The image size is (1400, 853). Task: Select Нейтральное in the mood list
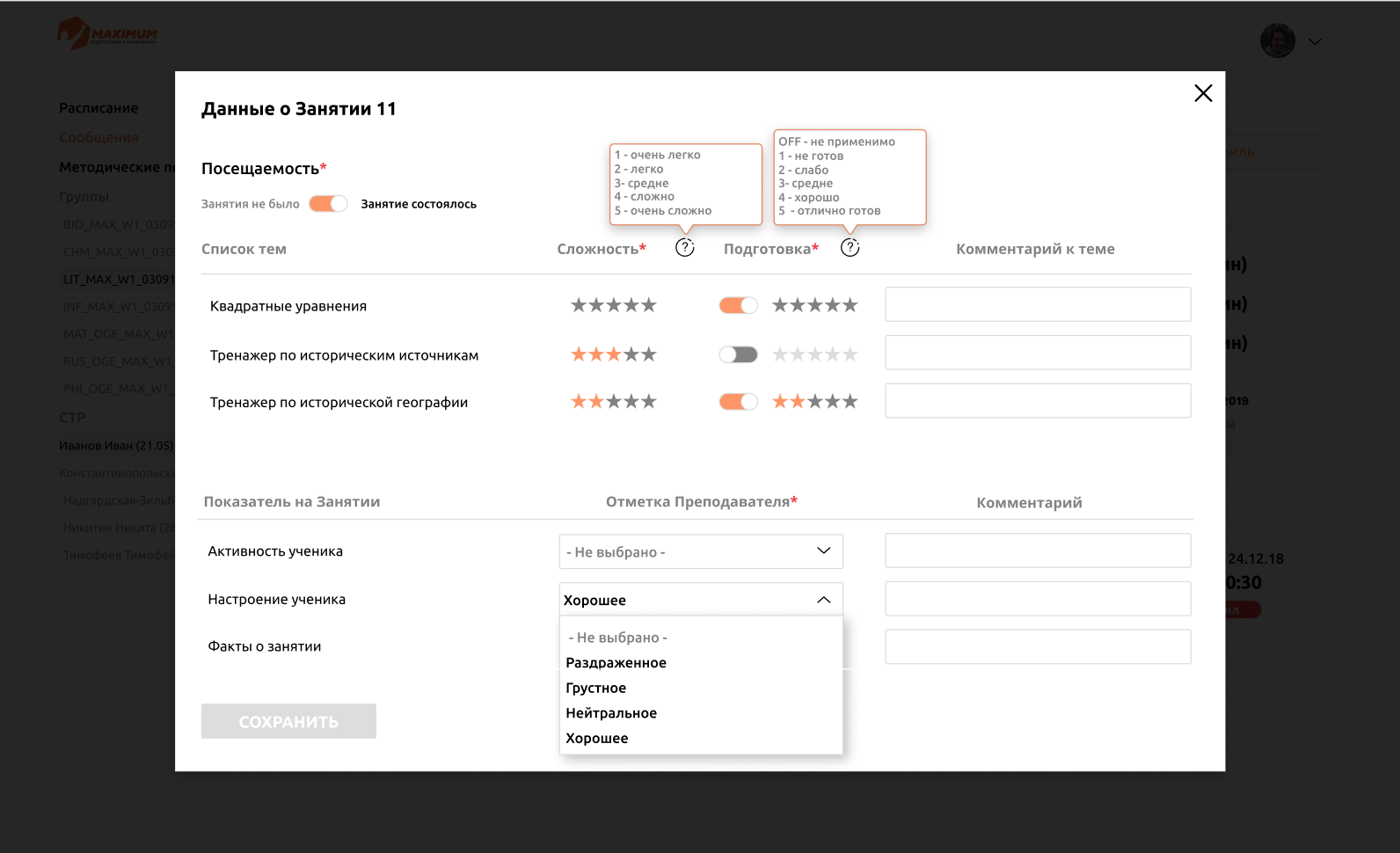611,713
